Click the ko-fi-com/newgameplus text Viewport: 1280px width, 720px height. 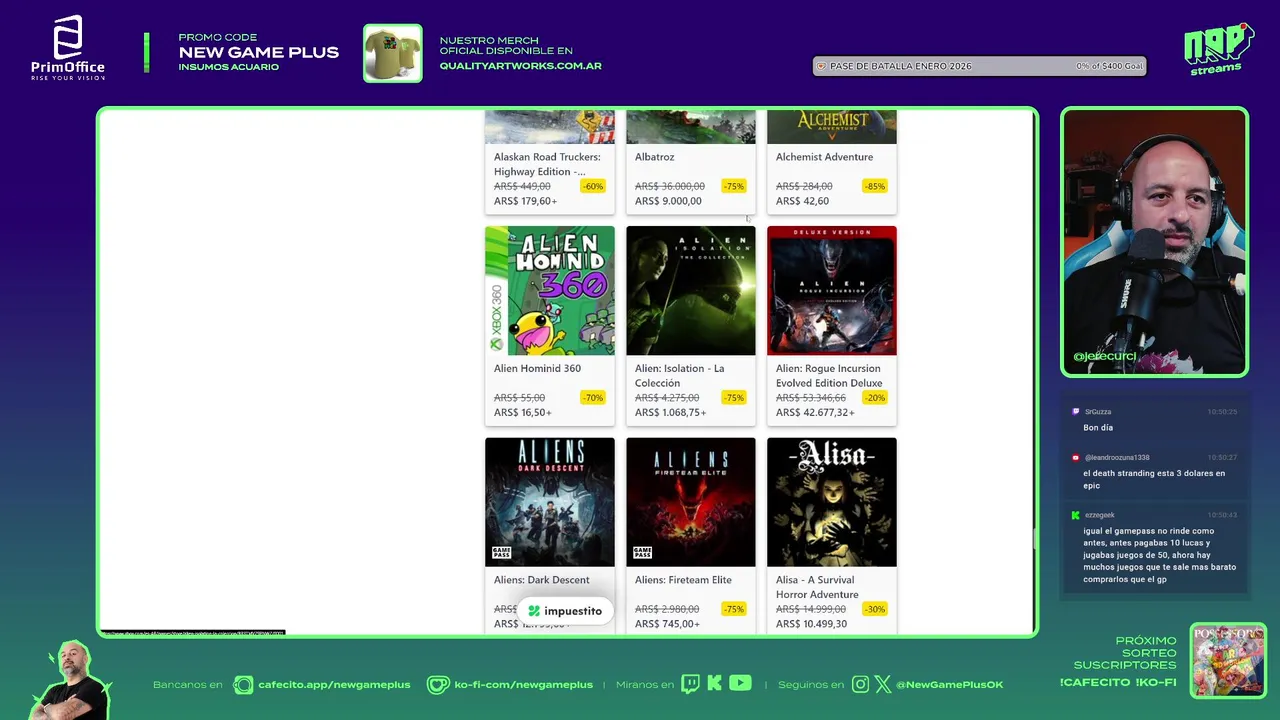524,685
